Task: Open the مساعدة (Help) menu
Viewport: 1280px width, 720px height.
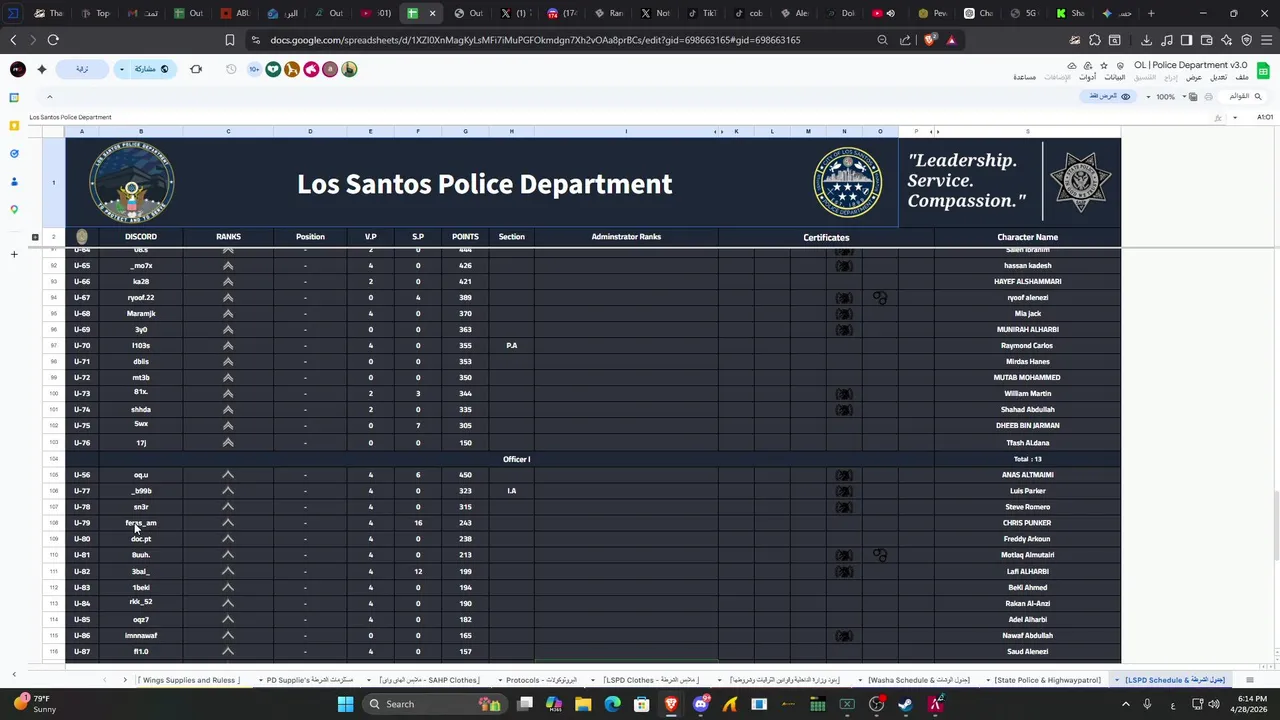Action: (1024, 78)
